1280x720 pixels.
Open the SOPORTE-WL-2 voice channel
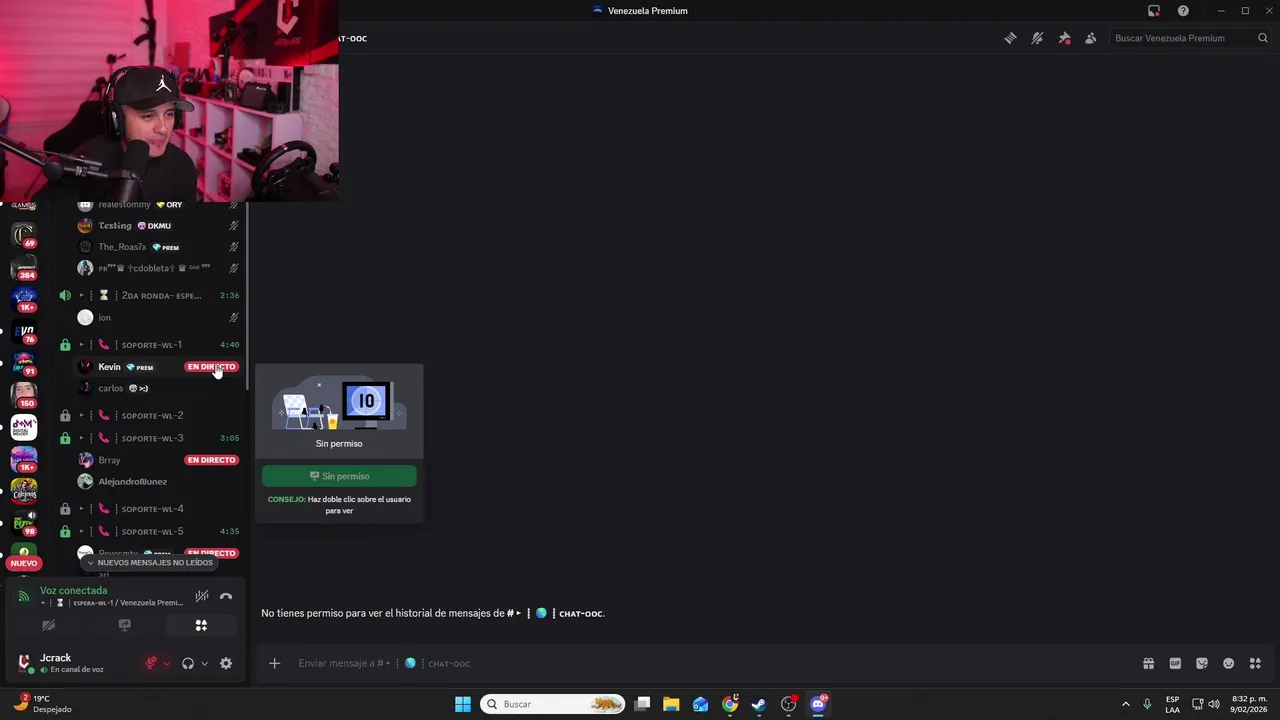pyautogui.click(x=150, y=415)
